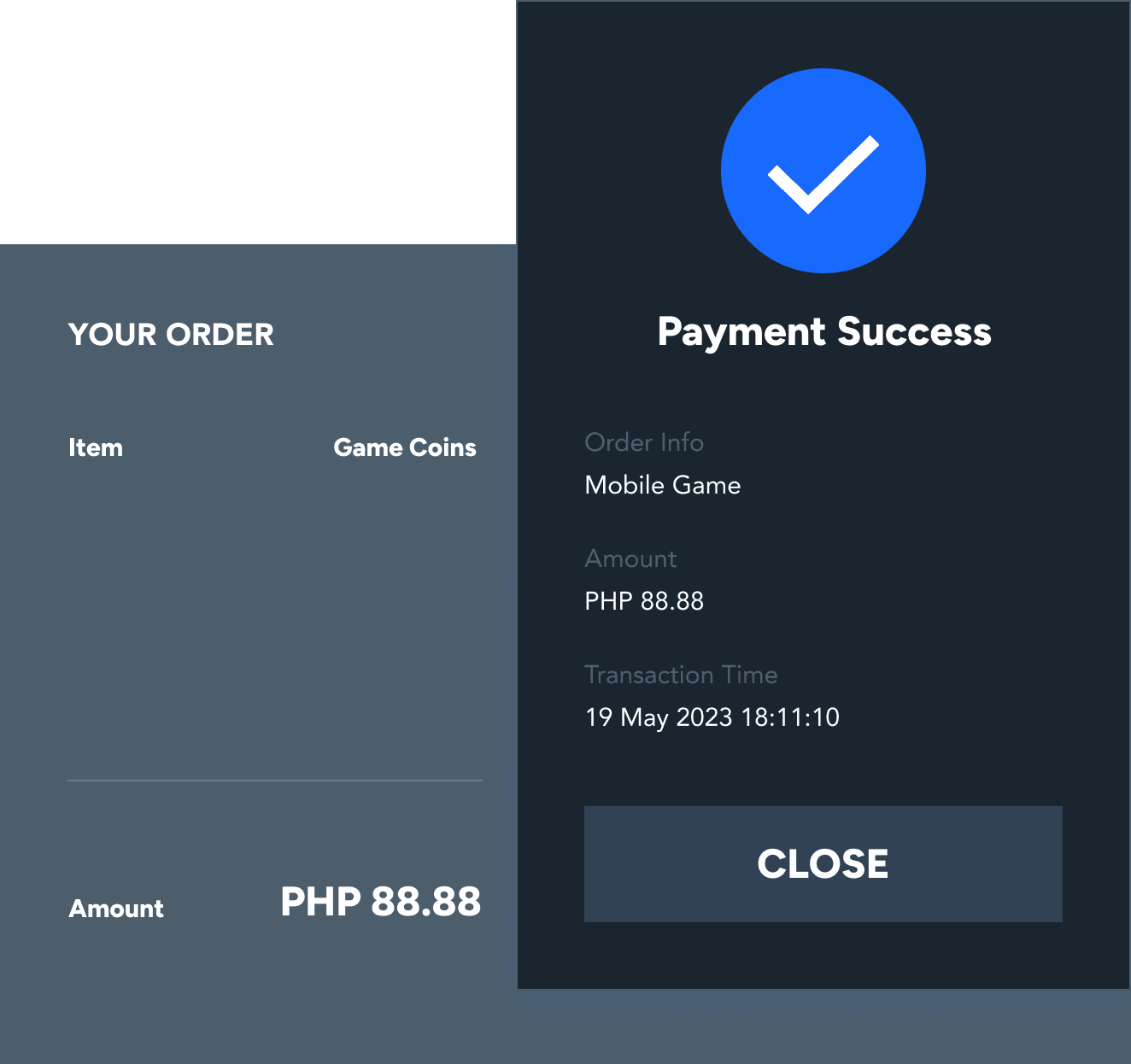This screenshot has height=1064, width=1131.
Task: Click the time 18:11:10
Action: [790, 717]
